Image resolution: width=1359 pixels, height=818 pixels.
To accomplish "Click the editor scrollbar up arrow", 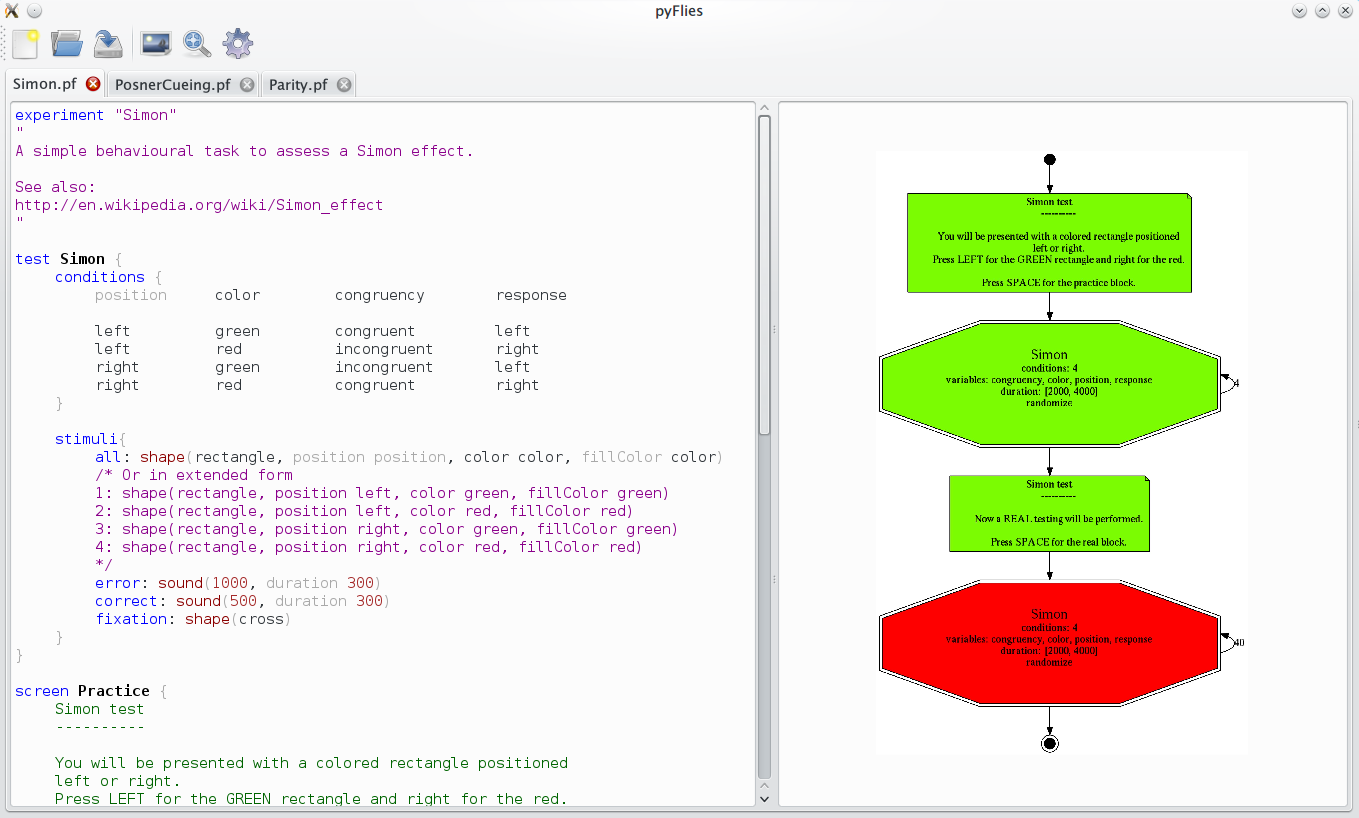I will [x=765, y=108].
